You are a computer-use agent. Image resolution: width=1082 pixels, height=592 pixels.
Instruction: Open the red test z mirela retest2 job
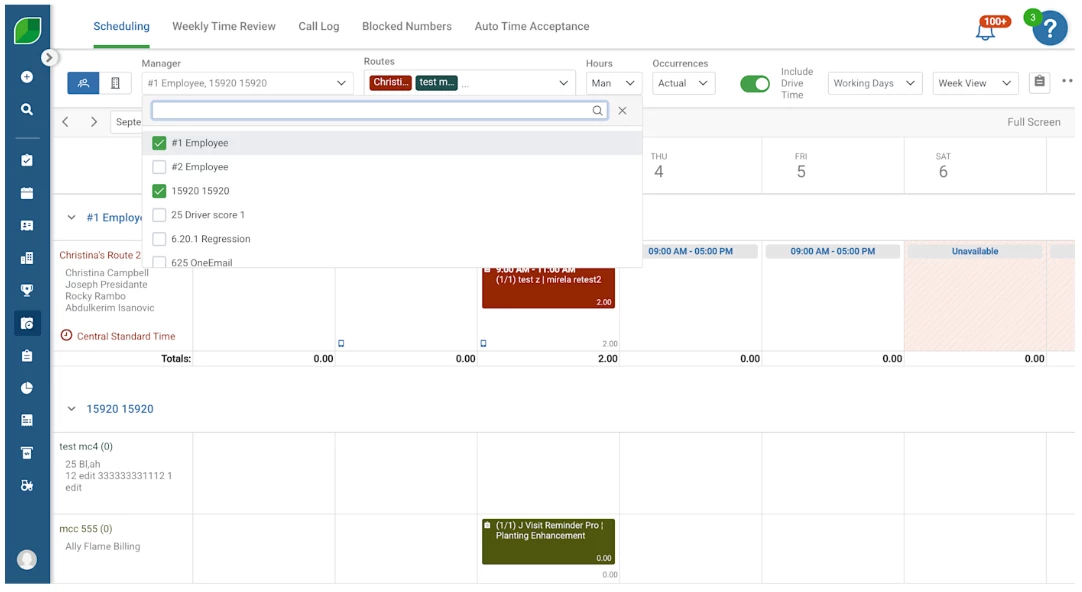549,288
